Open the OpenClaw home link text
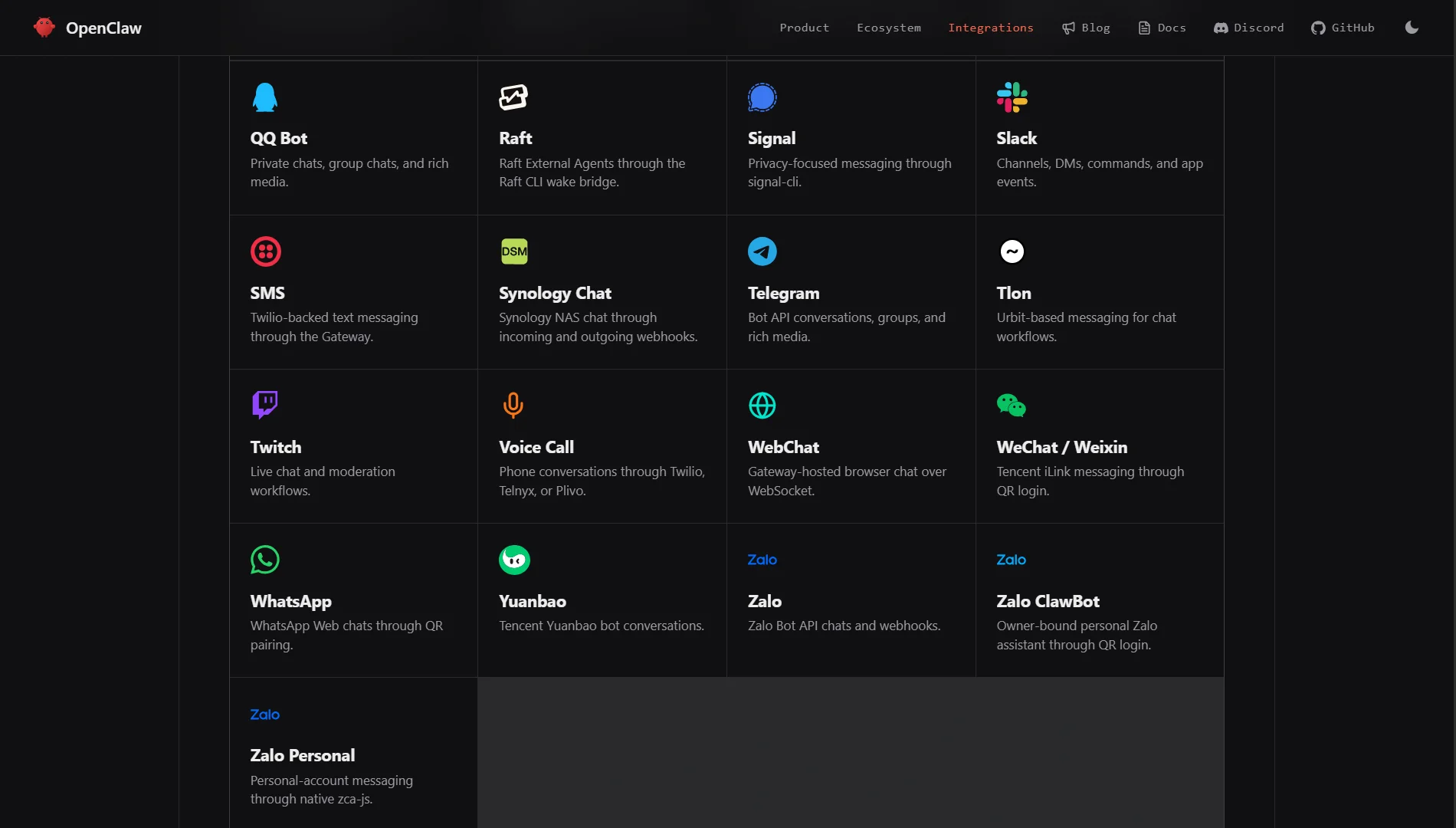The width and height of the screenshot is (1456, 828). click(103, 28)
